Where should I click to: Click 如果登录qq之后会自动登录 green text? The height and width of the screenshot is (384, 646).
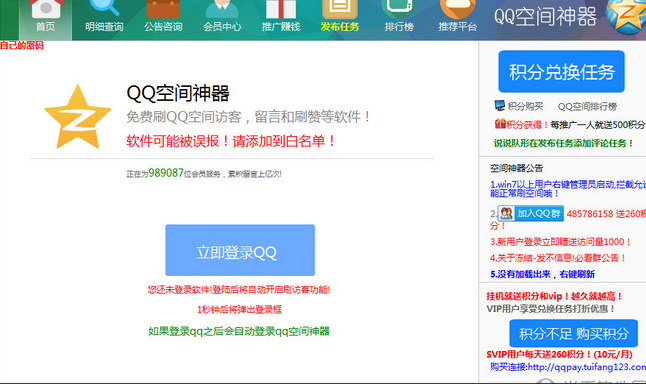point(239,331)
